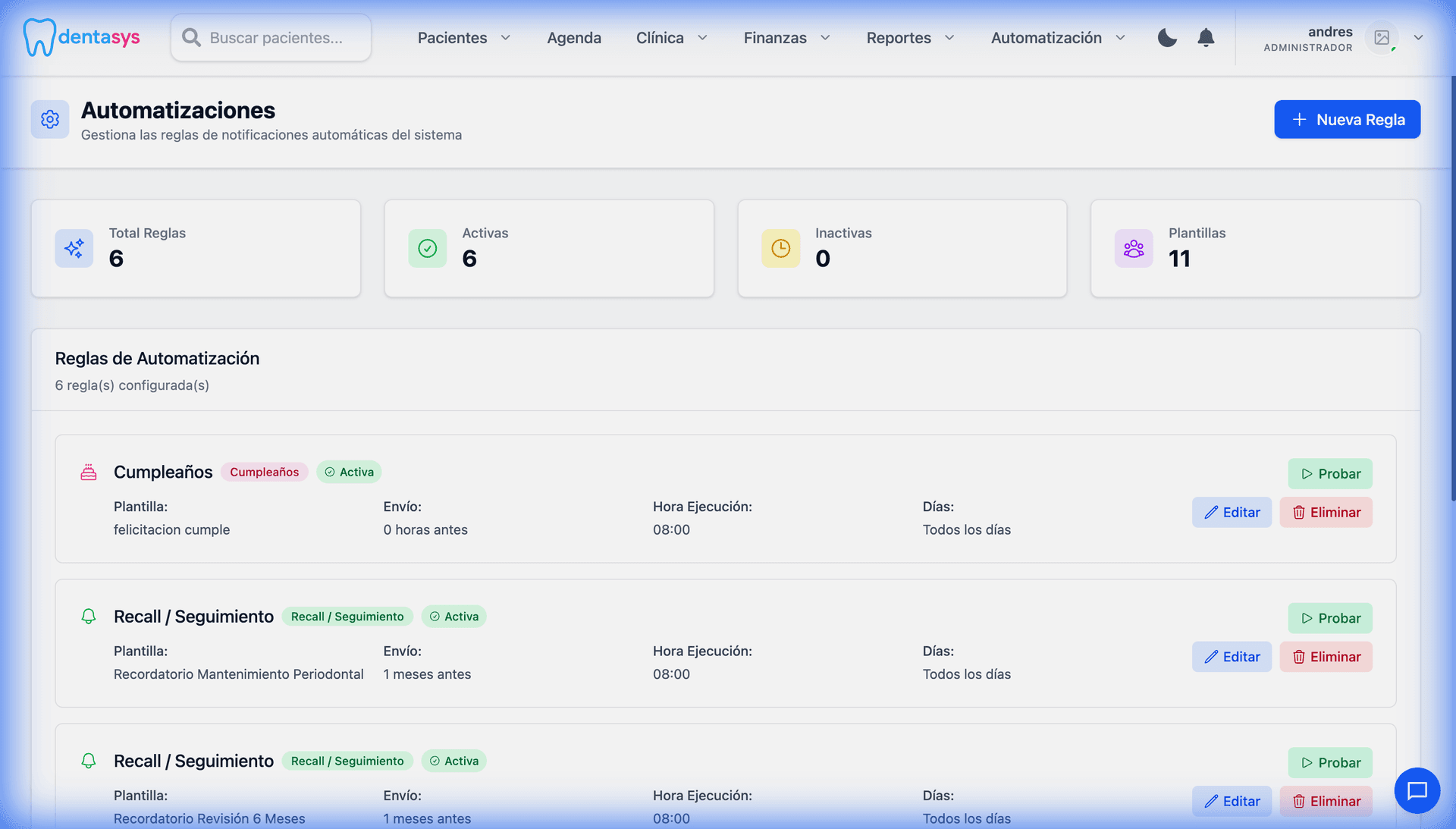
Task: Click the Nueva Regla button
Action: click(1347, 119)
